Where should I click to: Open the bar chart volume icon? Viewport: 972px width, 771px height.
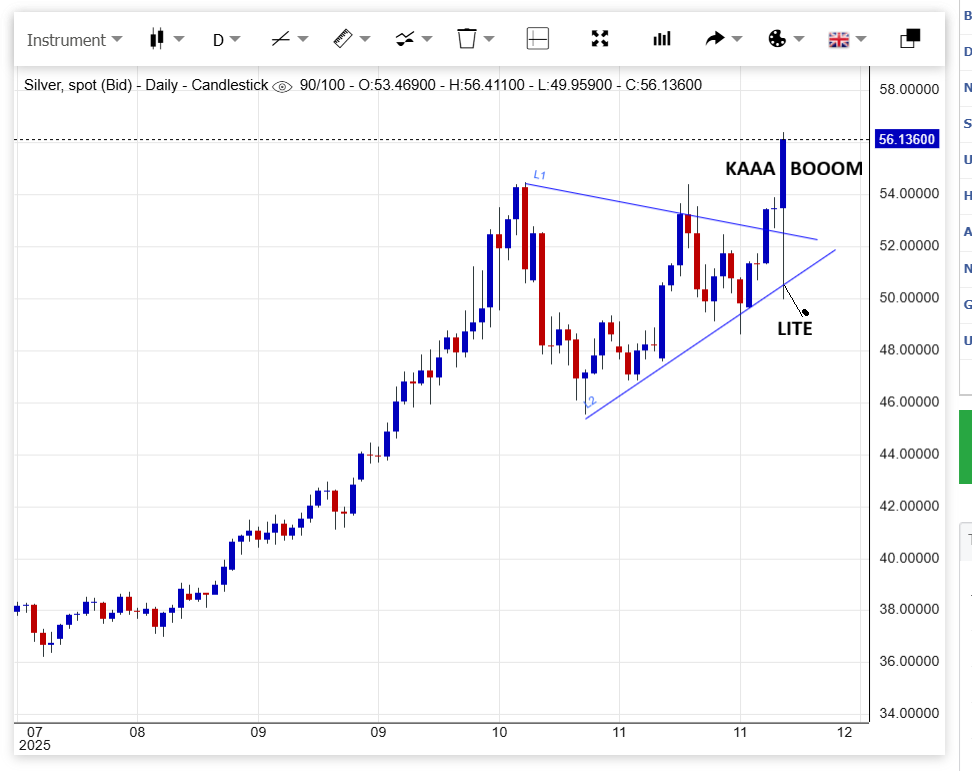point(662,39)
